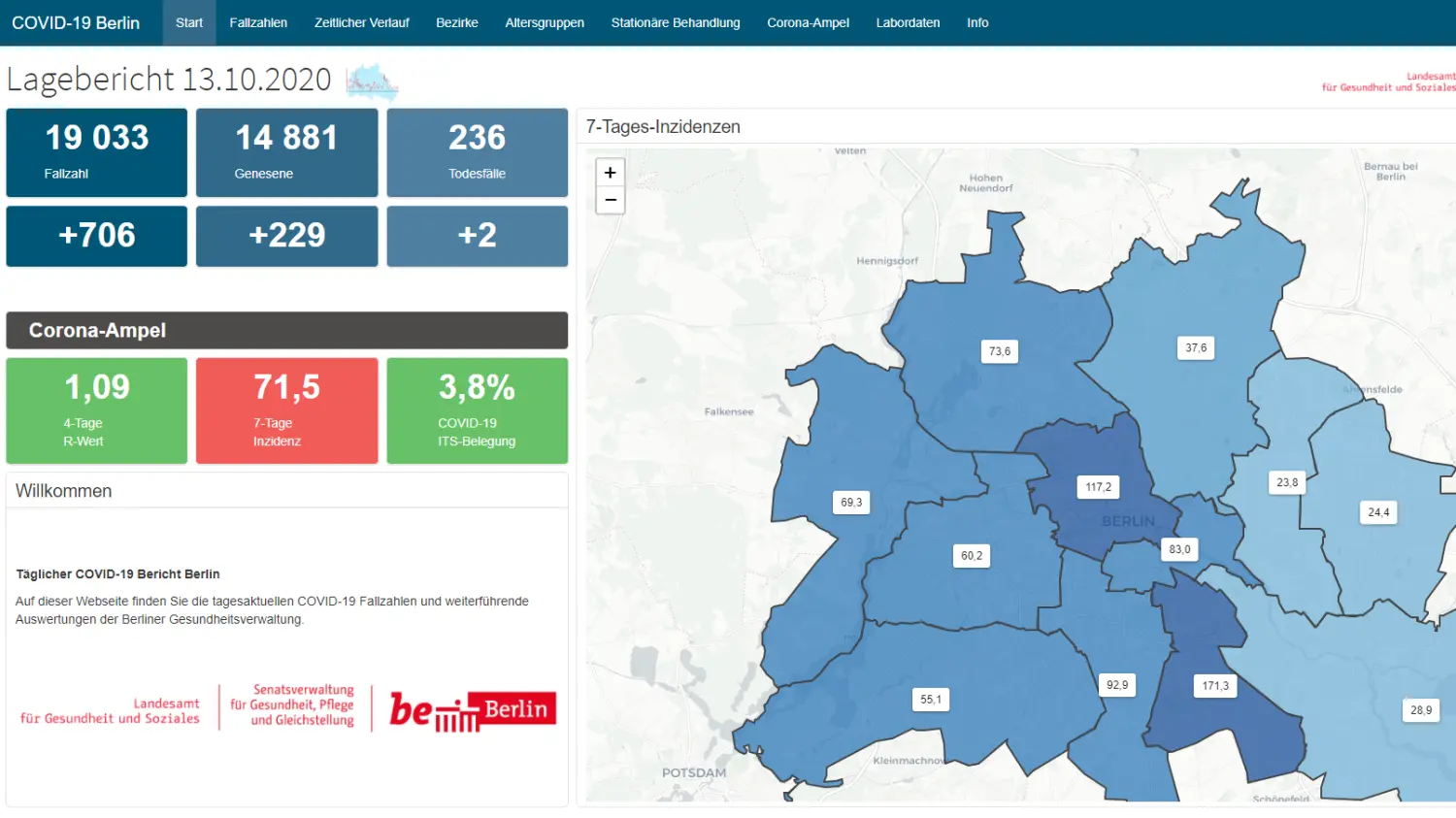Viewport: 1456px width, 818px height.
Task: Zoom out on the incidence map
Action: [610, 200]
